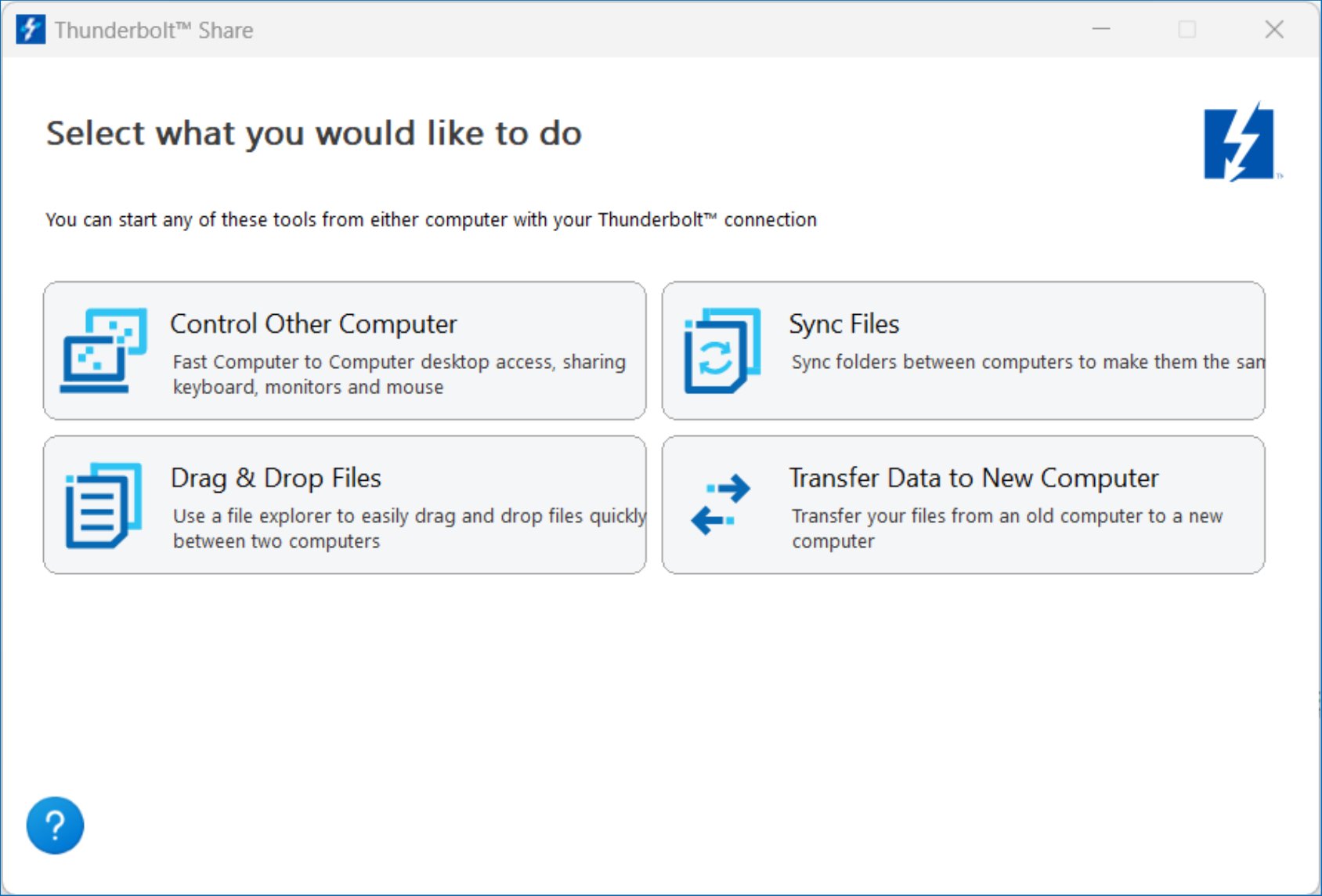Click the 'Thunderbolt™ Share' window title text
Screen dimensions: 1322x896
point(154,31)
